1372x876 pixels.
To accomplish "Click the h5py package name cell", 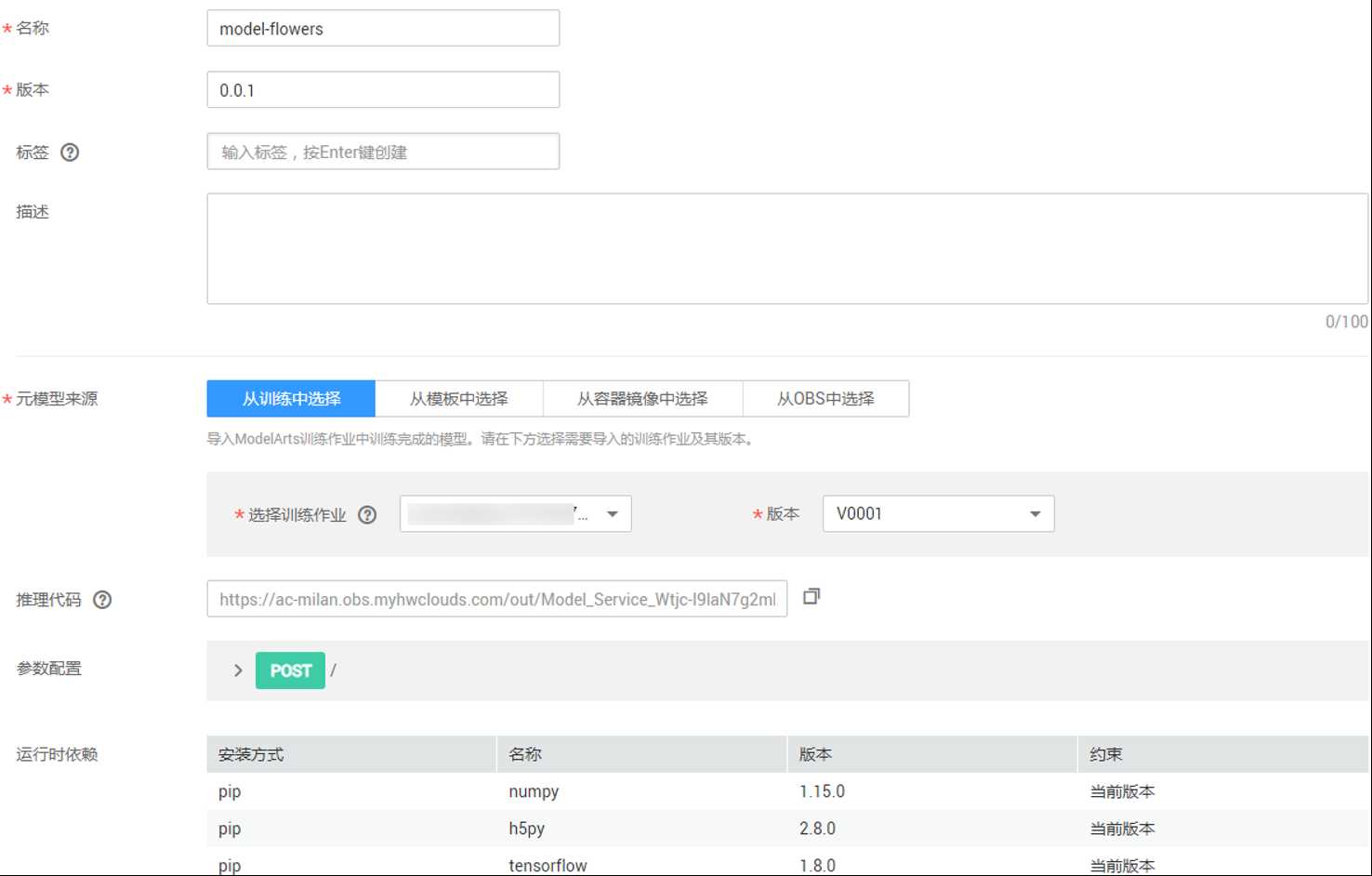I will pyautogui.click(x=526, y=829).
